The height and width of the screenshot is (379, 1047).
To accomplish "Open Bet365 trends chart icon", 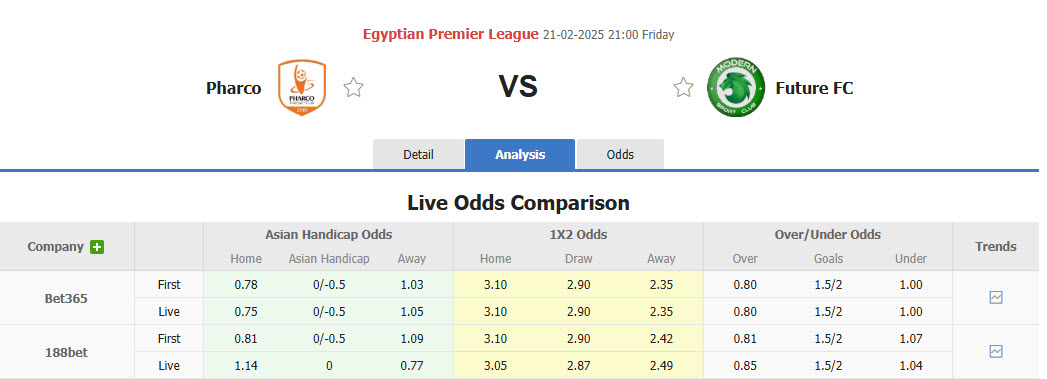I will pos(996,298).
